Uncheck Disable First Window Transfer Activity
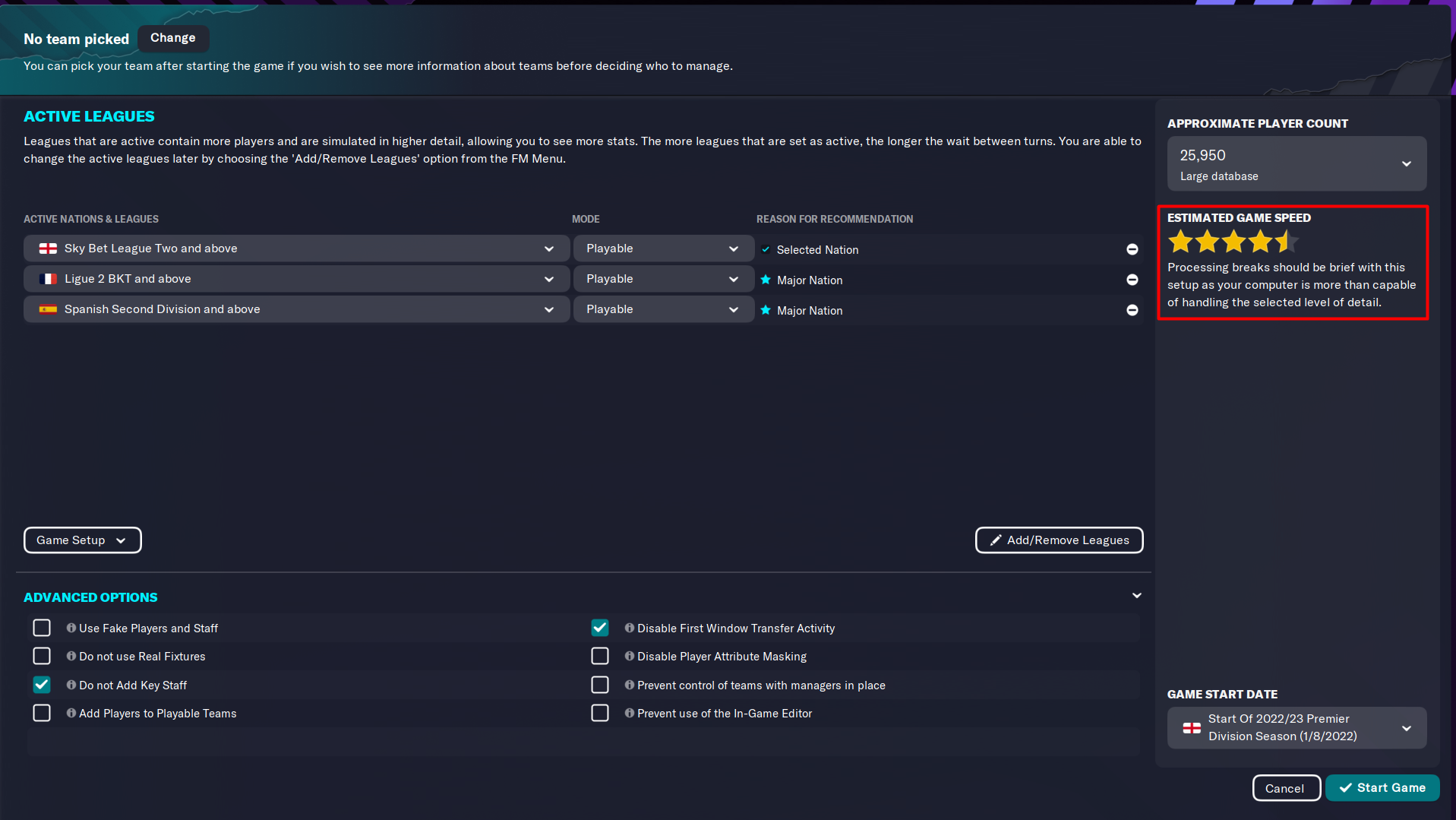This screenshot has width=1456, height=820. [x=600, y=628]
